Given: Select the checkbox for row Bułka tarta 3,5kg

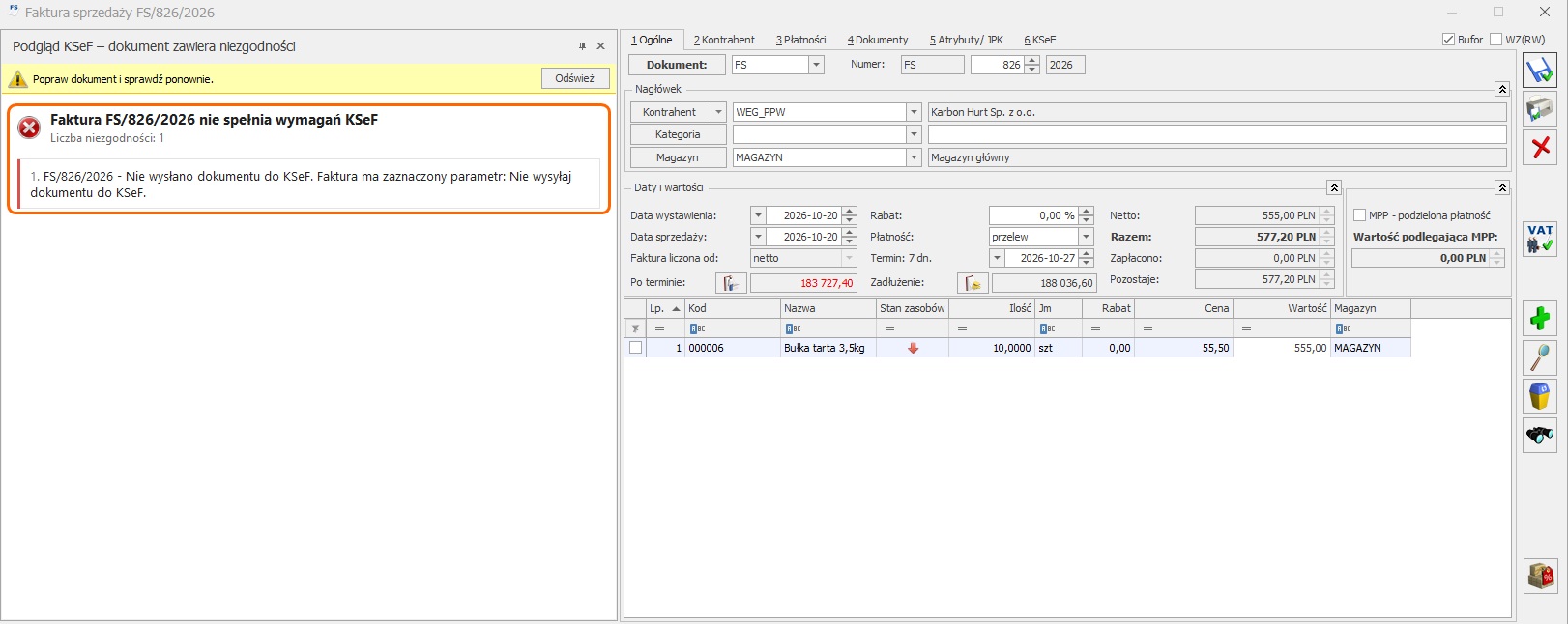Looking at the screenshot, I should (635, 348).
